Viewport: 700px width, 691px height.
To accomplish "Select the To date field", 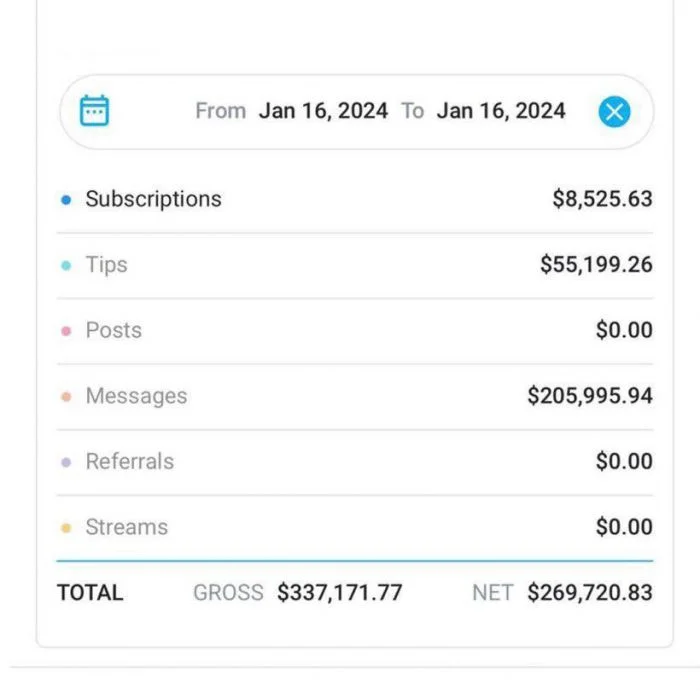I will pyautogui.click(x=501, y=111).
